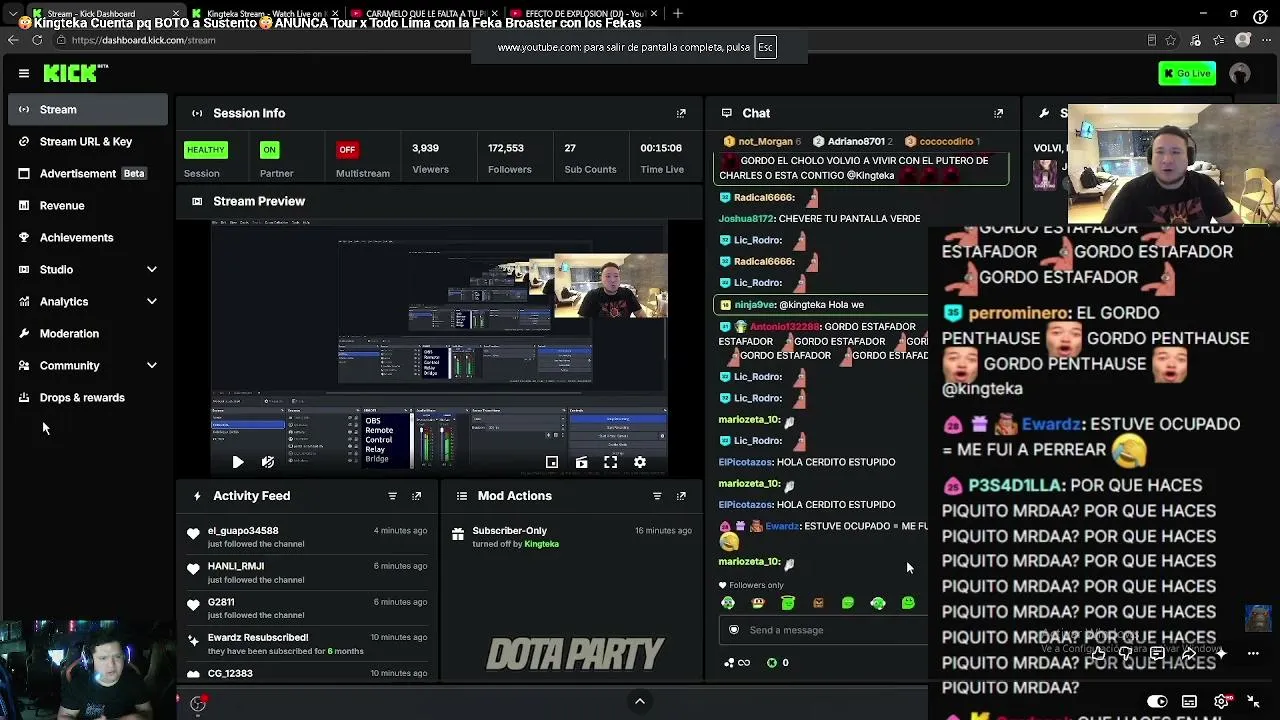Select the last green emote in row
Viewport: 1280px width, 720px height.
coord(908,603)
